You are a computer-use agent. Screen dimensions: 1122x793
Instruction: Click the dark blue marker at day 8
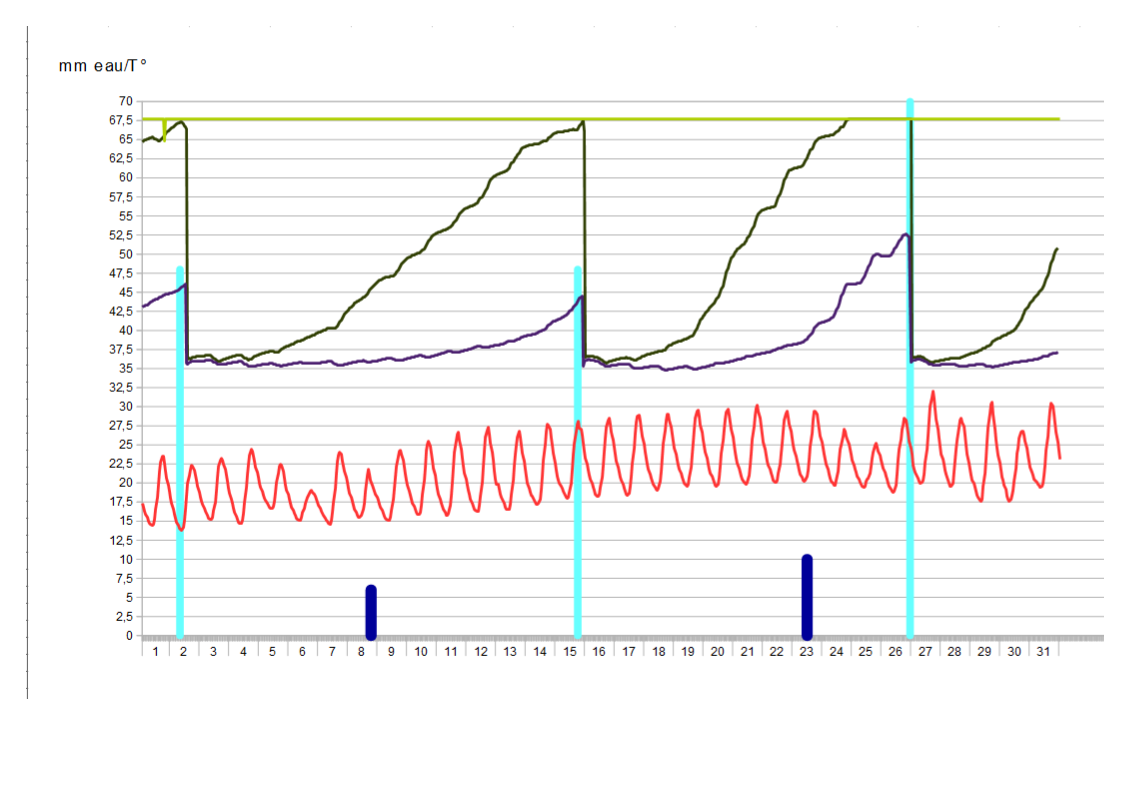371,610
